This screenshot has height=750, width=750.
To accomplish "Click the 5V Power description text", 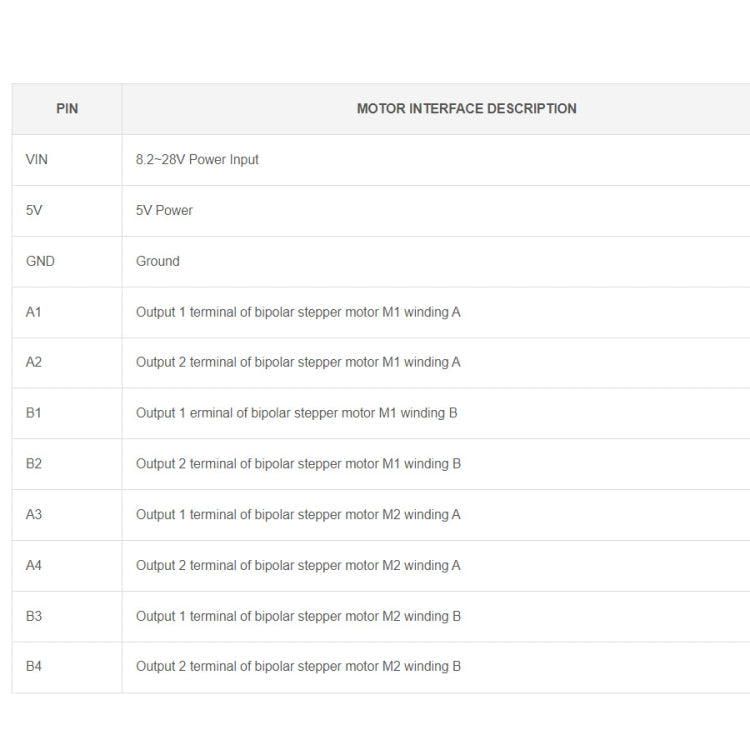I will [164, 211].
